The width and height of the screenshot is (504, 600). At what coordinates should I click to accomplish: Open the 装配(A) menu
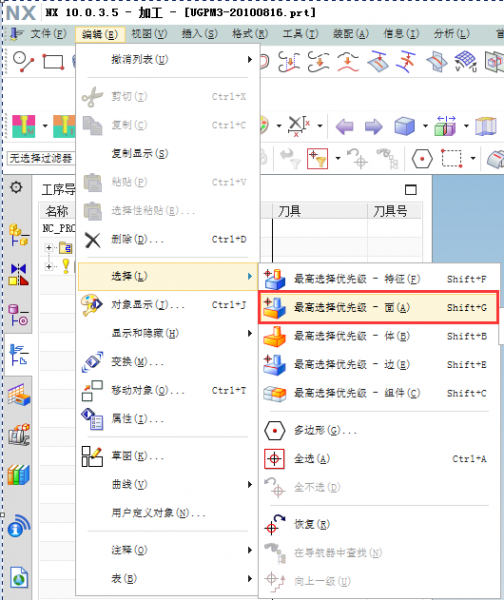[351, 34]
